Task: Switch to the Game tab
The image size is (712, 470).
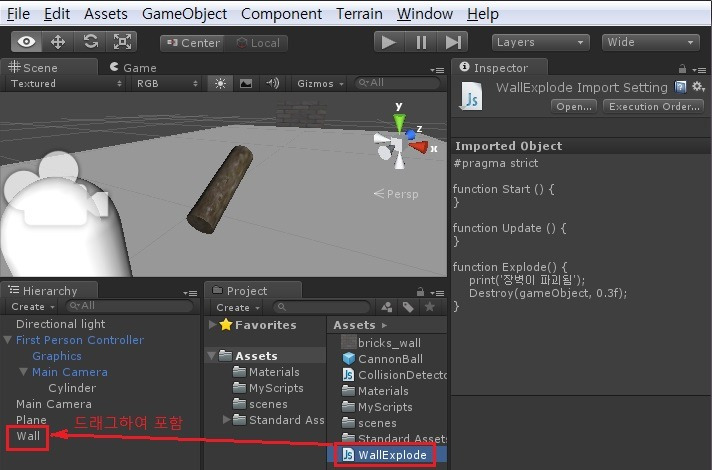Action: (x=134, y=68)
